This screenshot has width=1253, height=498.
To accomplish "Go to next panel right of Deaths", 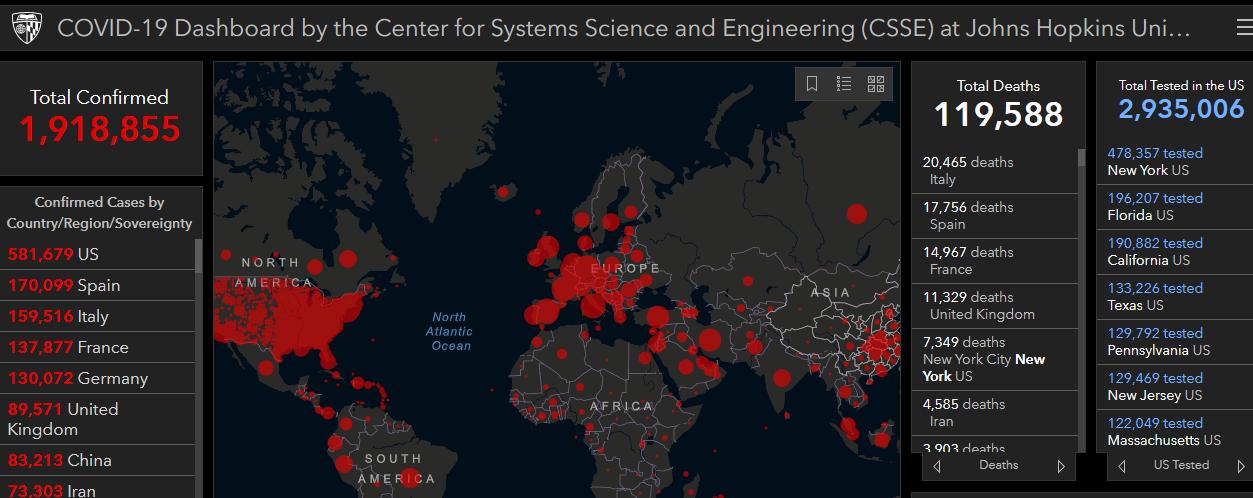I will click(1061, 466).
